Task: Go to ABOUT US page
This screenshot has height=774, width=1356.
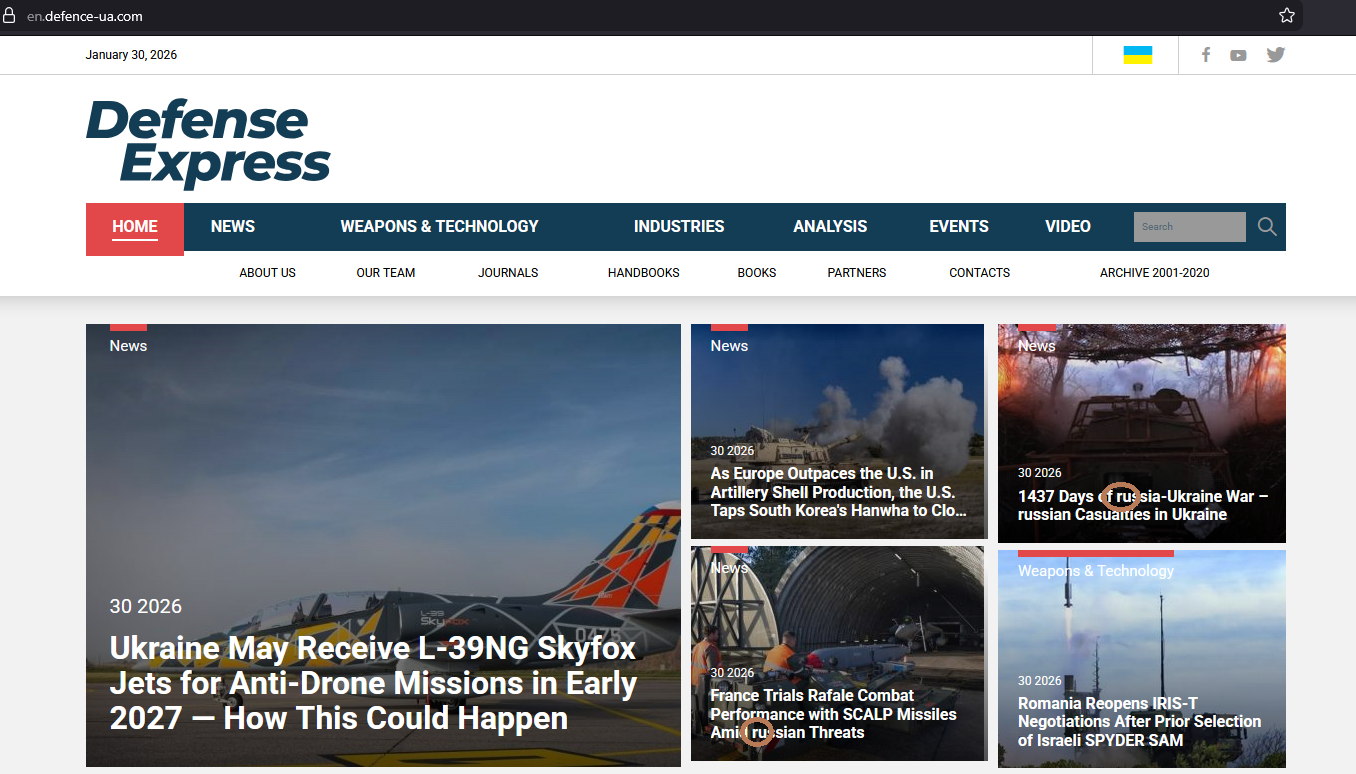Action: click(x=267, y=272)
